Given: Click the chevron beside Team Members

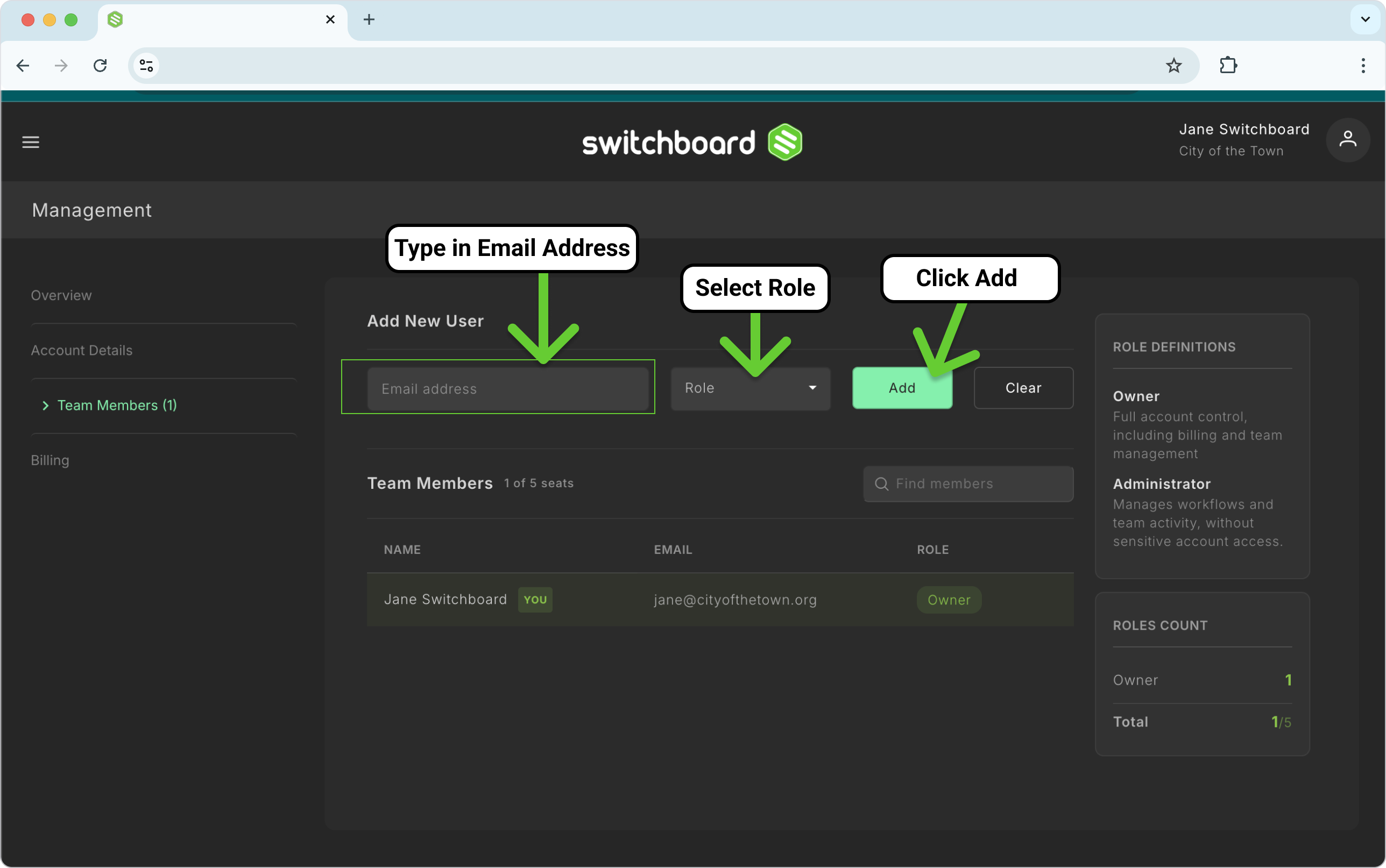Looking at the screenshot, I should click(45, 405).
